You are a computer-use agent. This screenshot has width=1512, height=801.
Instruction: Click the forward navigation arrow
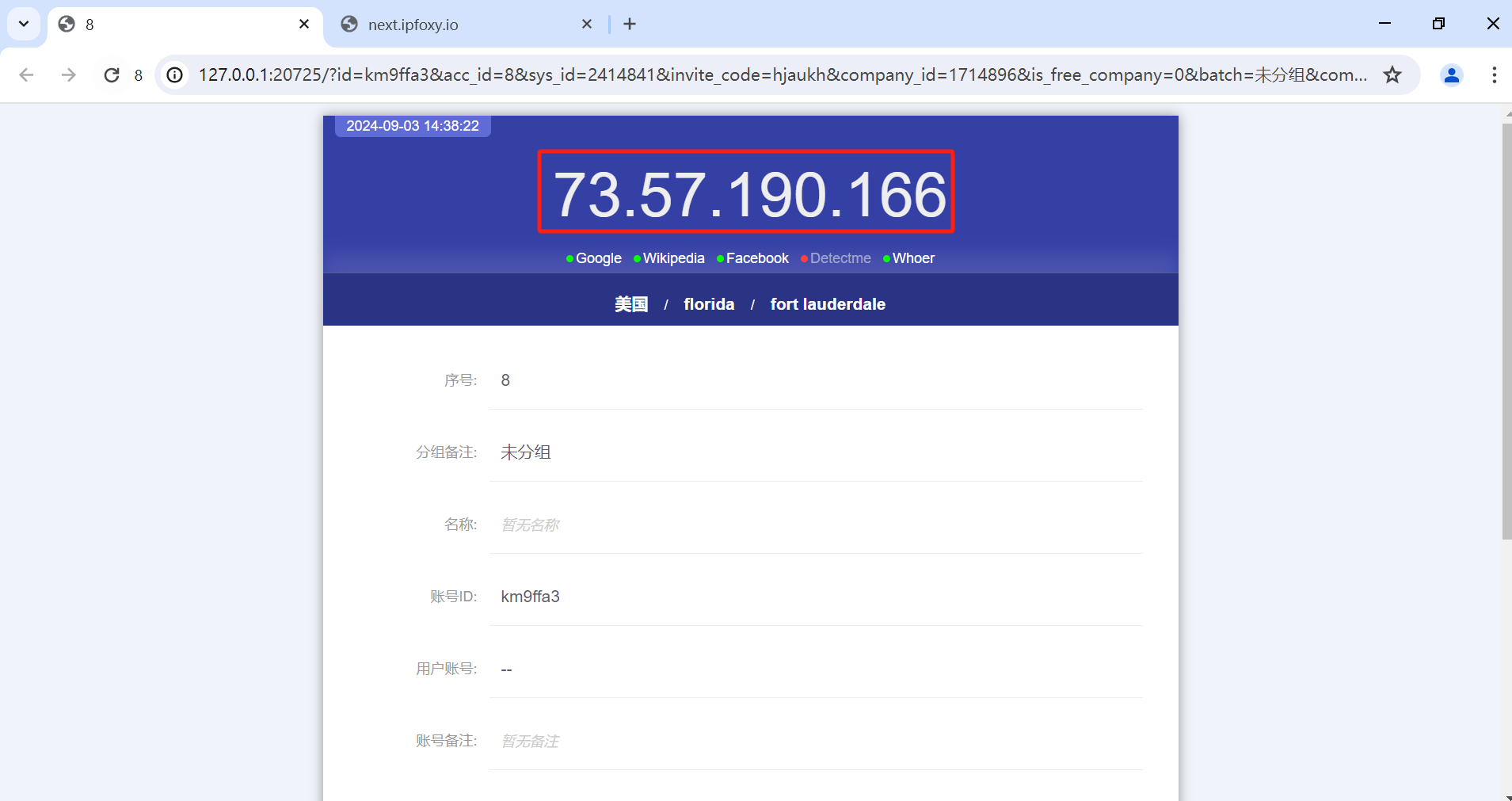tap(69, 74)
